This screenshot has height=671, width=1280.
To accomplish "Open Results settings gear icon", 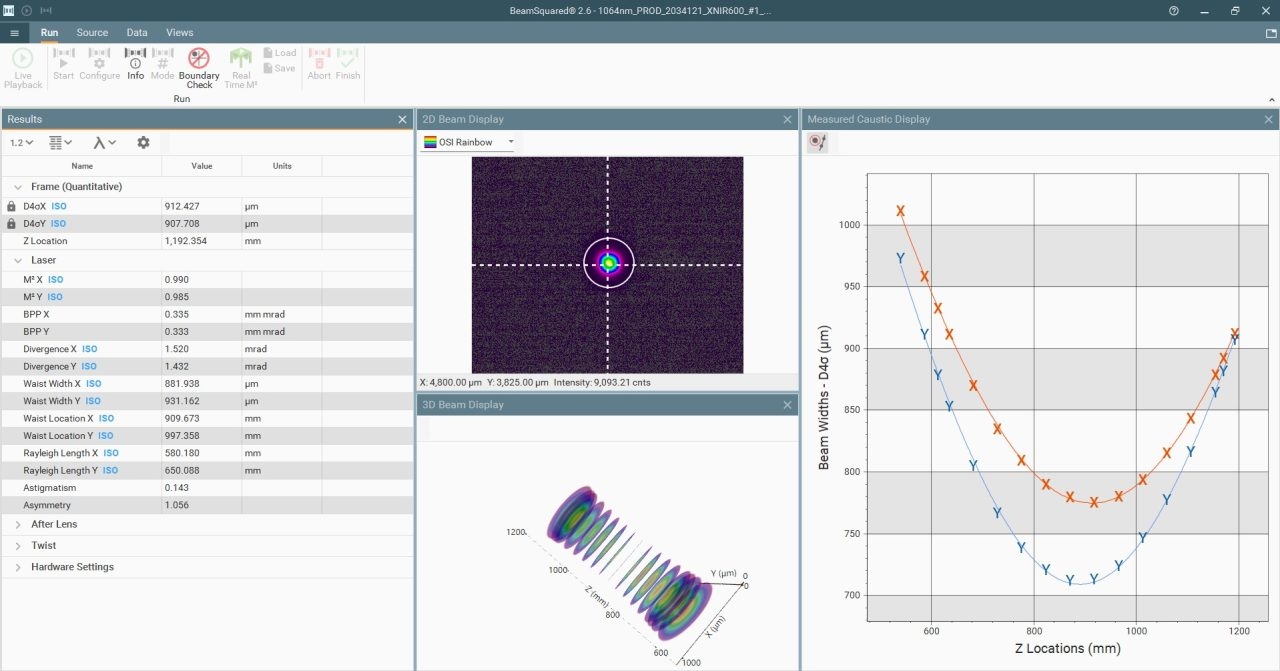I will pyautogui.click(x=143, y=143).
